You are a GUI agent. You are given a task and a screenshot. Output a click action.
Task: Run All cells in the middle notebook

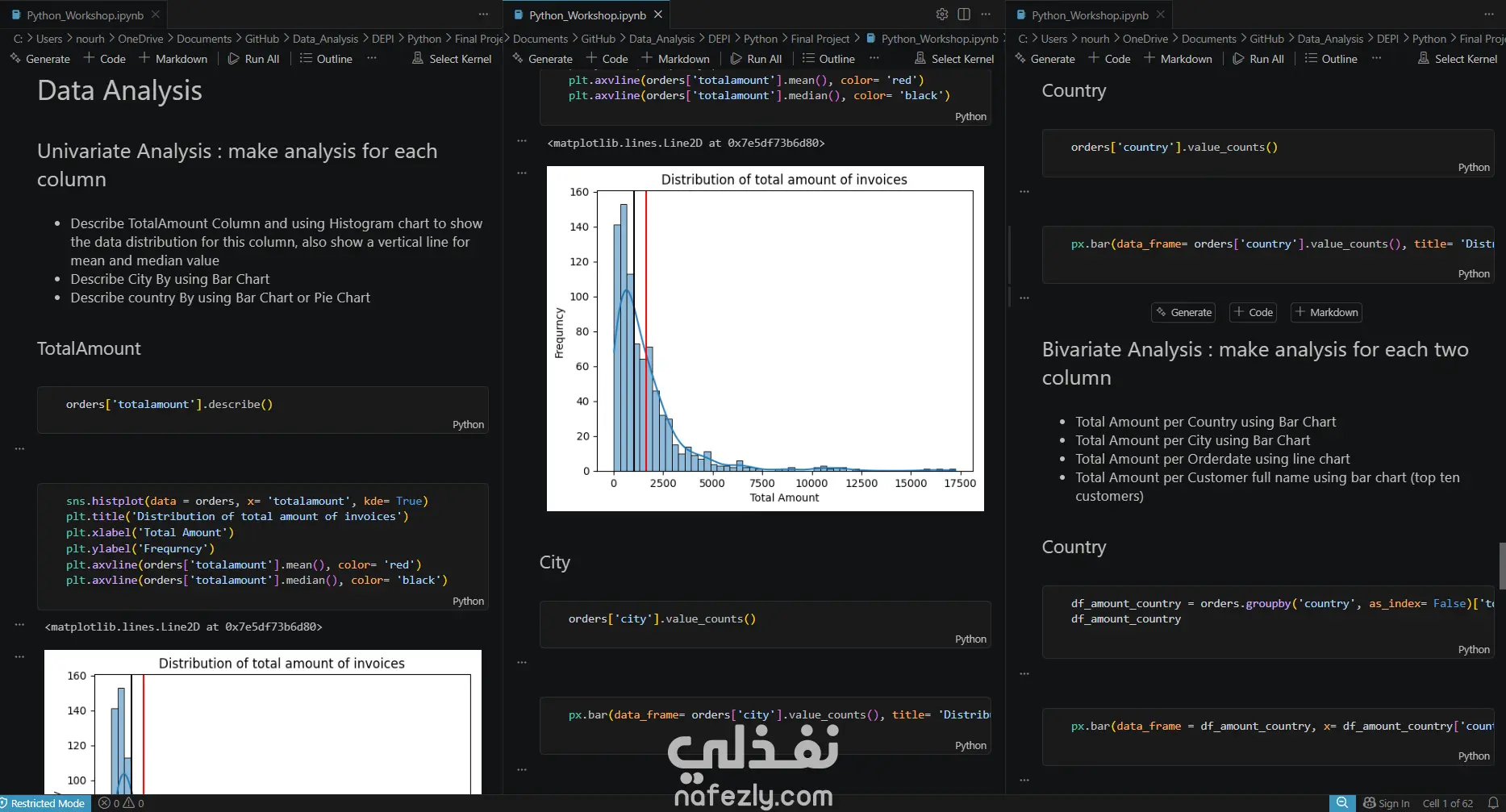[x=756, y=59]
